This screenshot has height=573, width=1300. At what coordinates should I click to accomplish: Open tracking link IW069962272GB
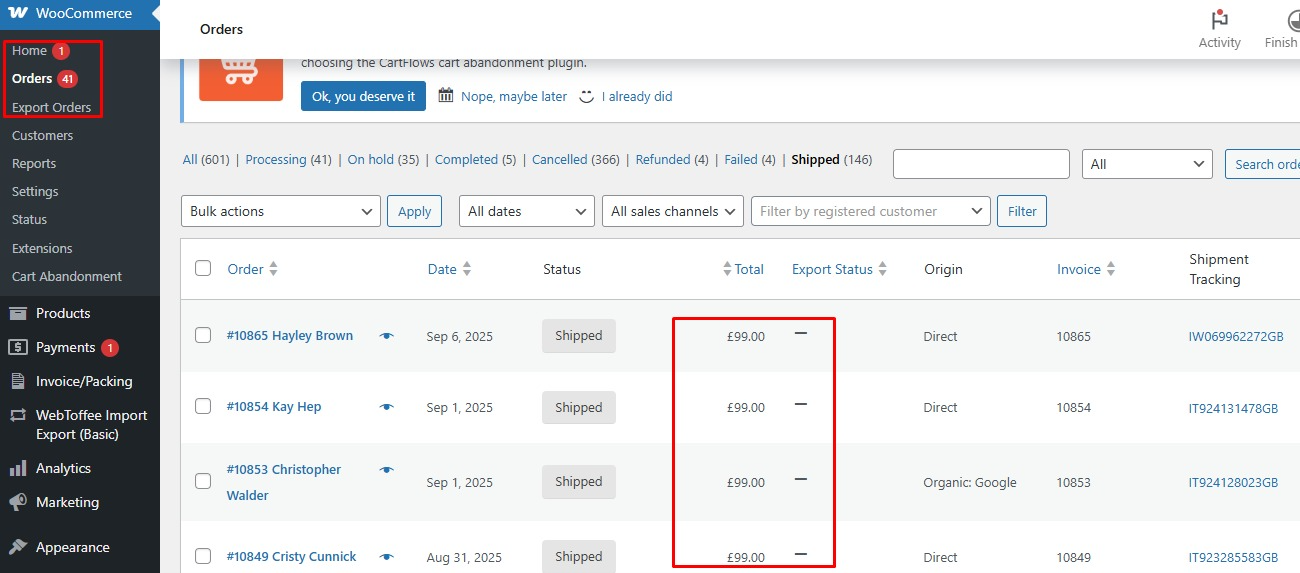point(1235,337)
